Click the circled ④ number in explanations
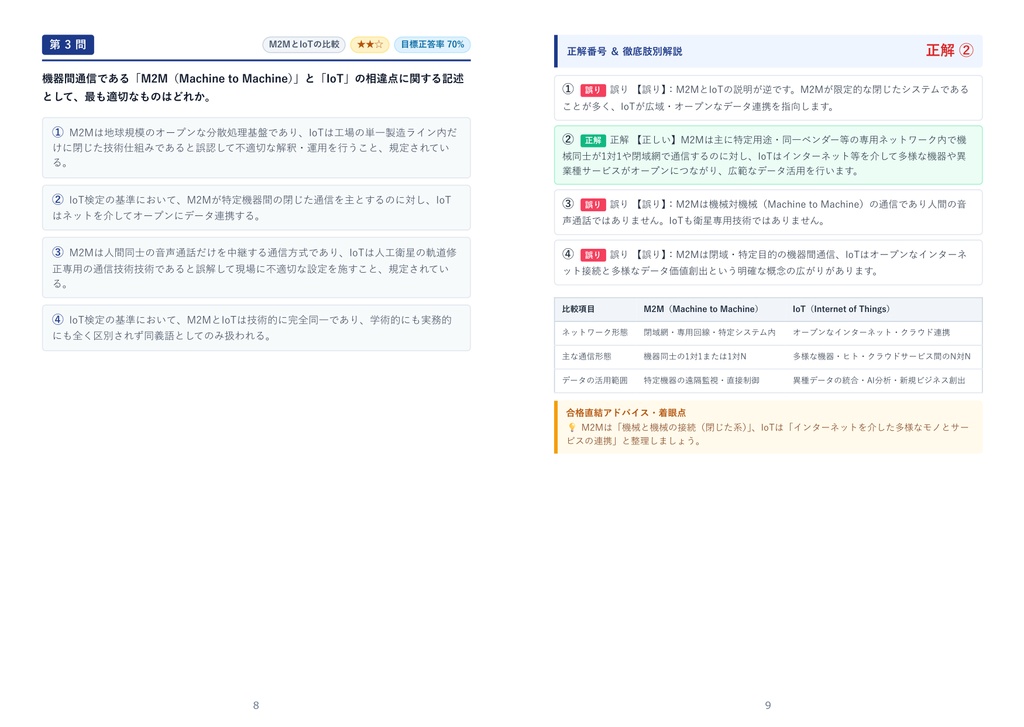This screenshot has width=1024, height=727. (568, 253)
